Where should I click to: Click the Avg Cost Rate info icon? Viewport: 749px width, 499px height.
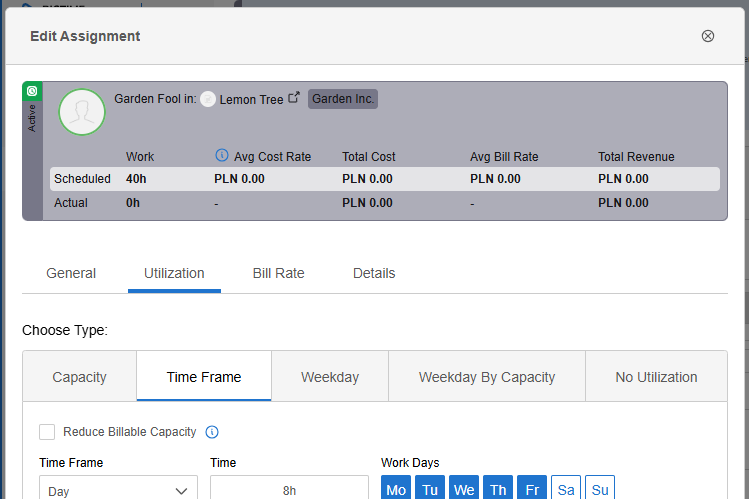pos(222,155)
